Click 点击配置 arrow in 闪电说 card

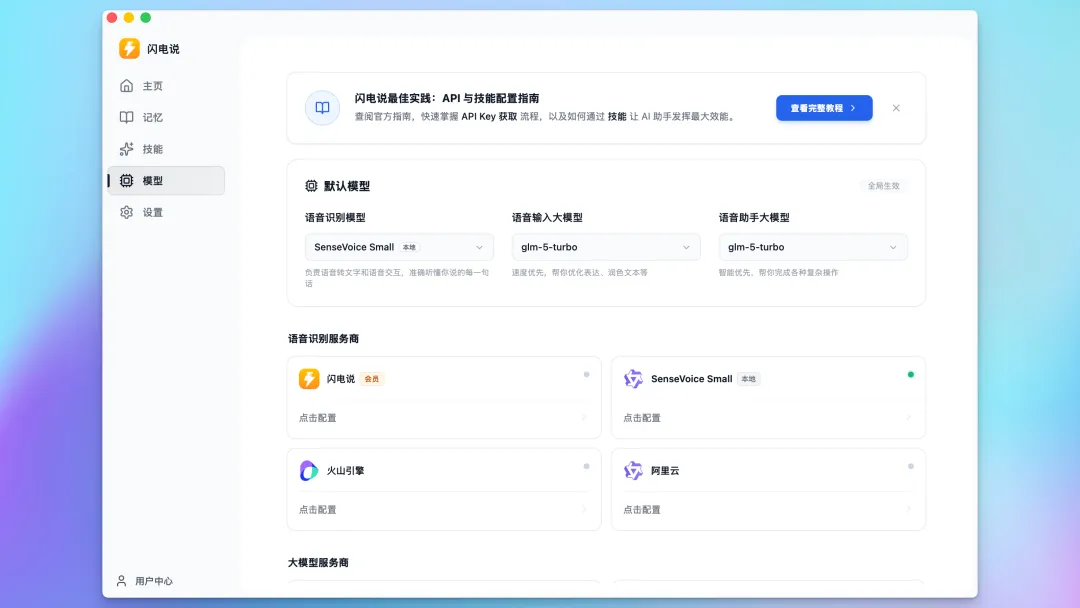584,417
